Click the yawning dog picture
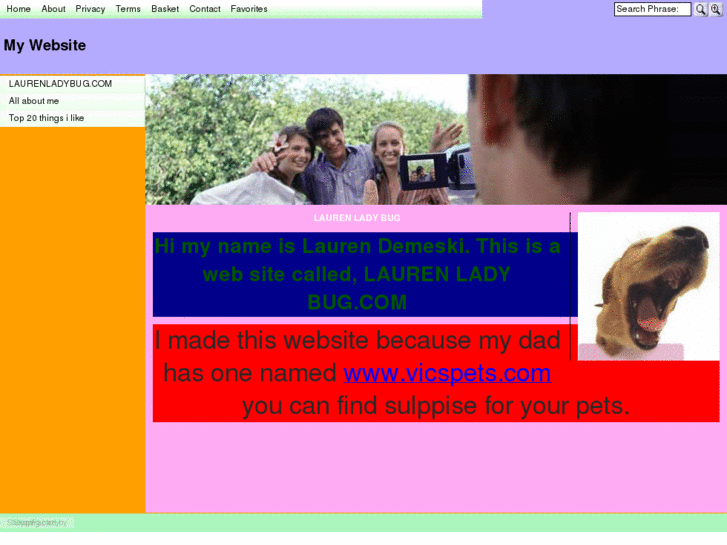Screen dimensions: 727x545 pos(648,286)
